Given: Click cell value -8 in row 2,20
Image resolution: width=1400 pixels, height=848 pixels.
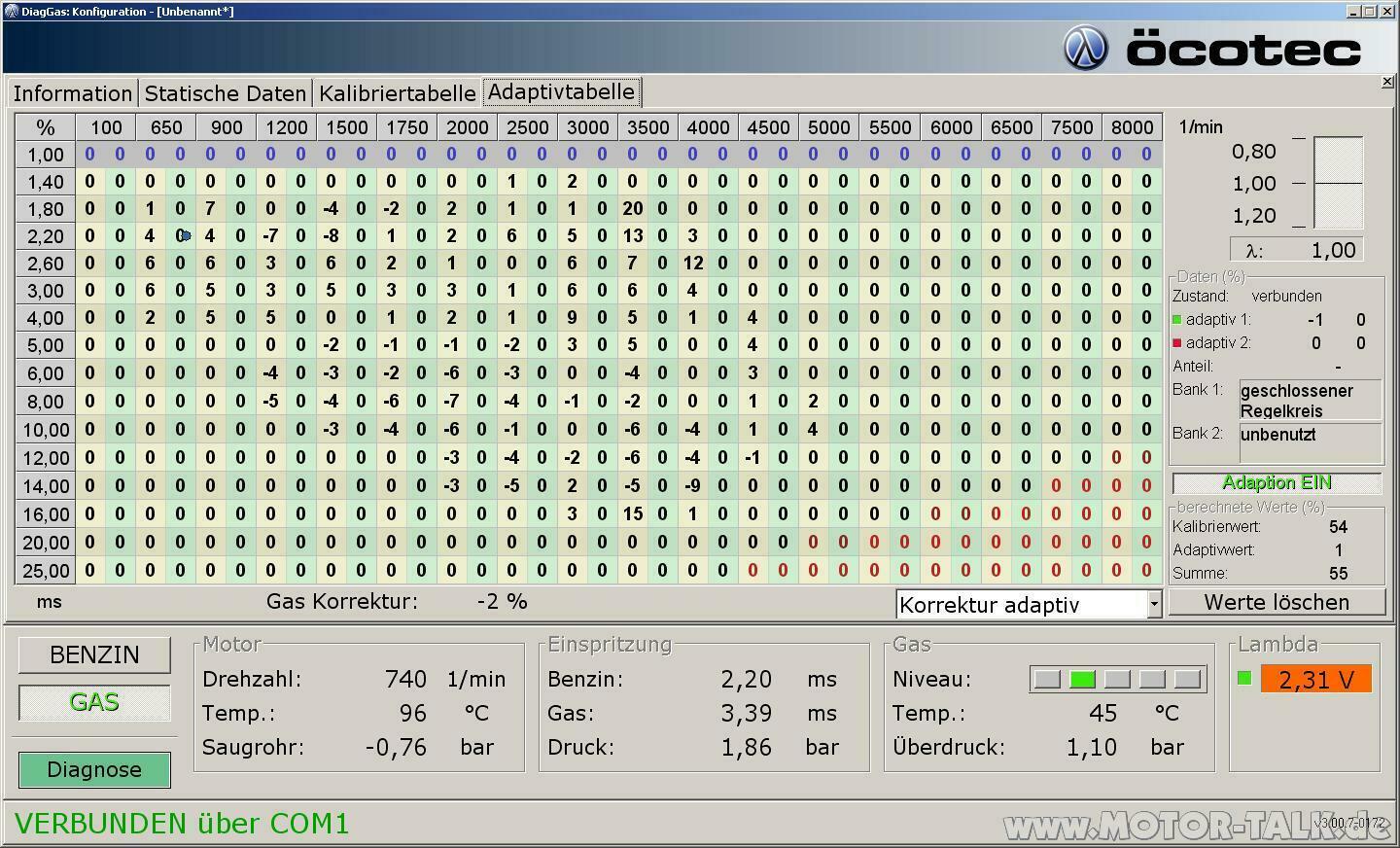Looking at the screenshot, I should click(331, 235).
